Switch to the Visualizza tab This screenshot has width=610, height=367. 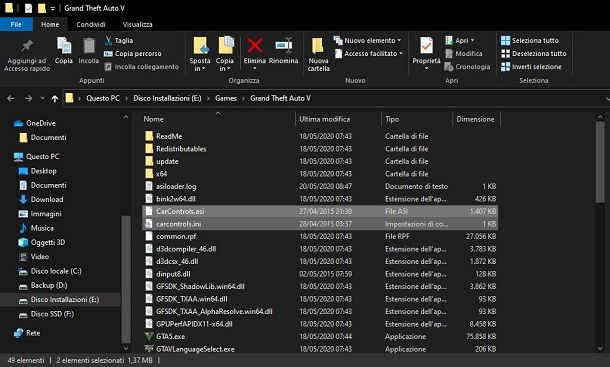pos(137,25)
